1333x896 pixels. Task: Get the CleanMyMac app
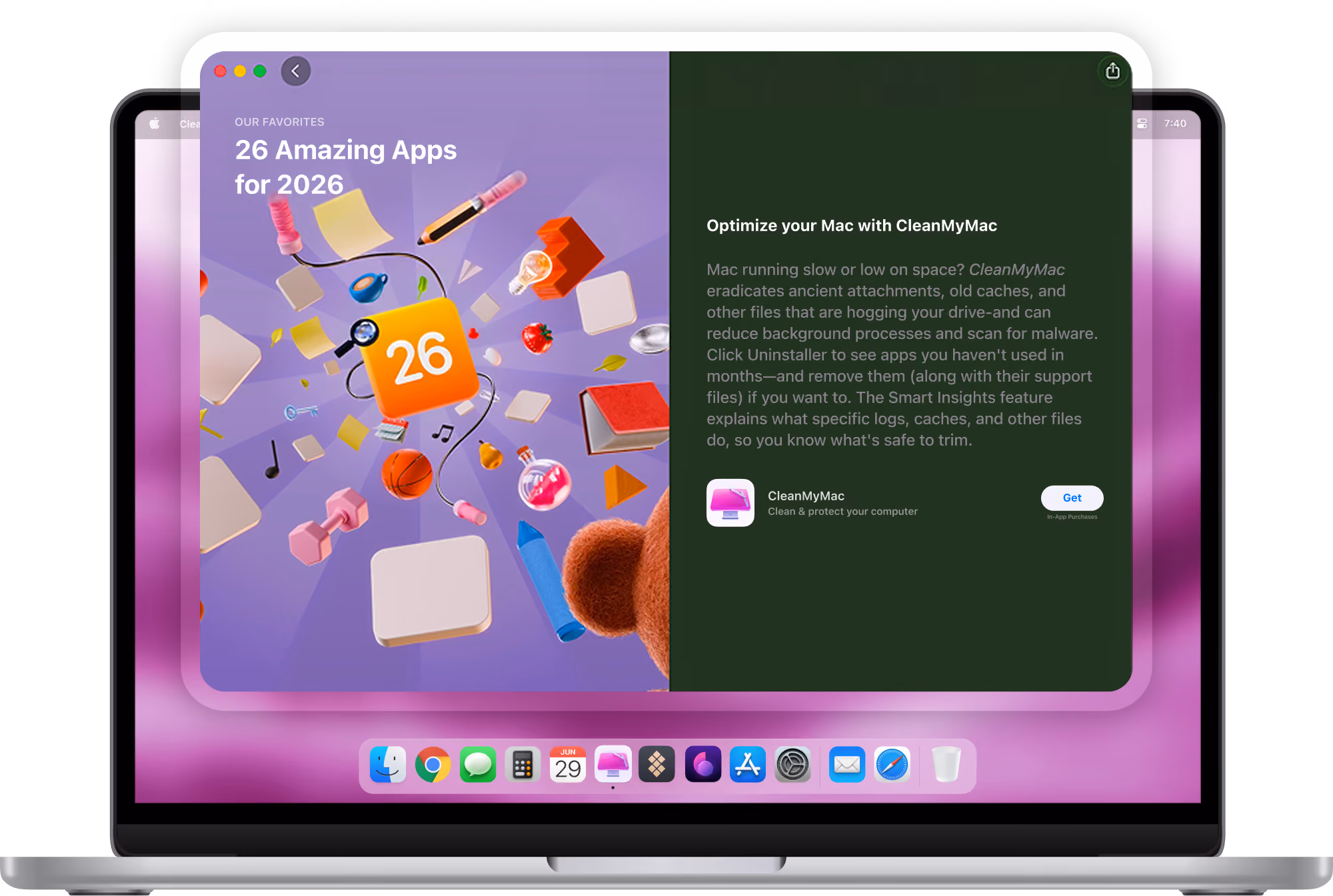(x=1072, y=498)
